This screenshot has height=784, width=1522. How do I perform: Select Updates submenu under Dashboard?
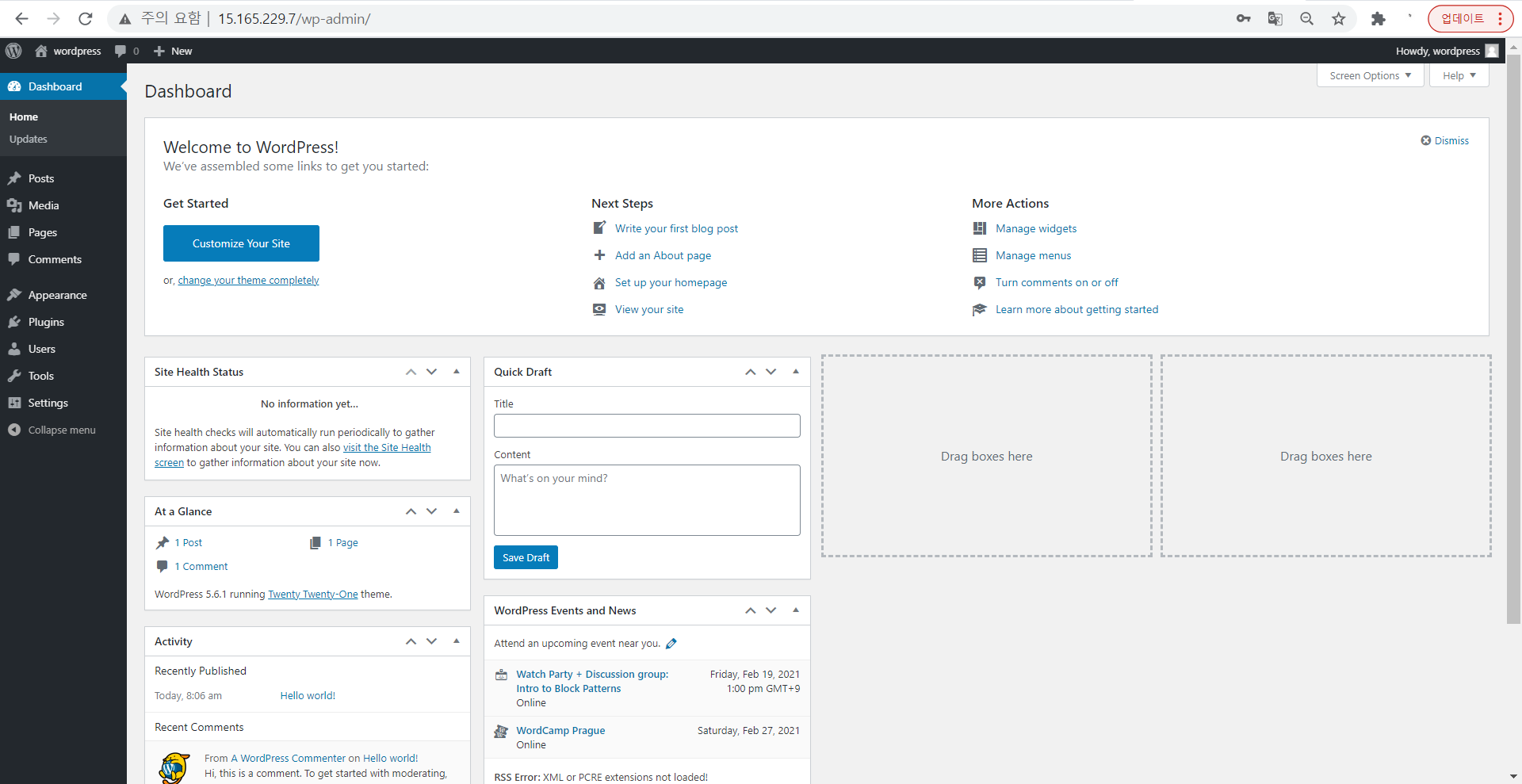29,139
